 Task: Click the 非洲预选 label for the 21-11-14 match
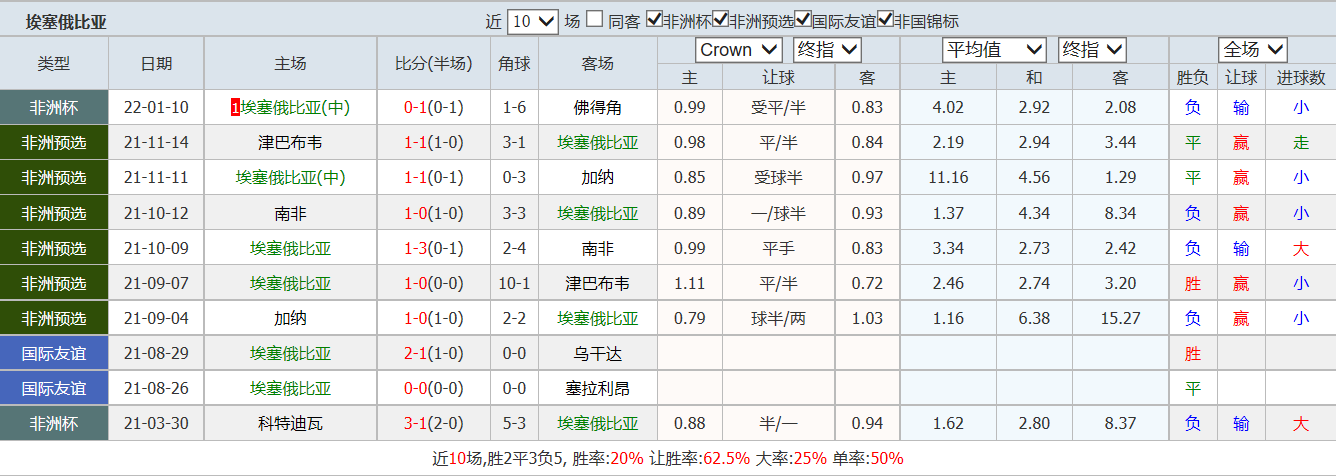click(54, 143)
